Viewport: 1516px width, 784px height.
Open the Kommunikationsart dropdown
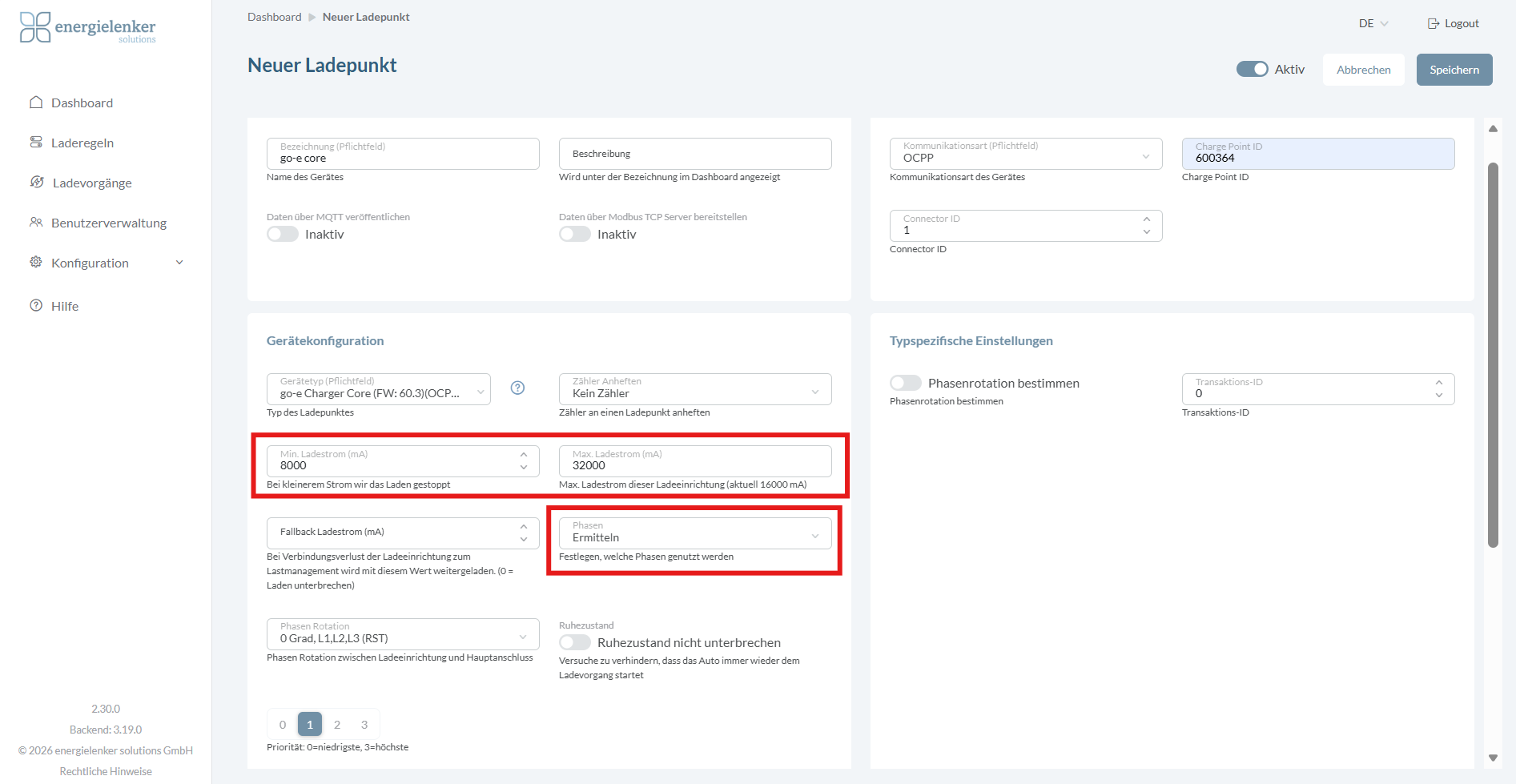(x=1025, y=154)
